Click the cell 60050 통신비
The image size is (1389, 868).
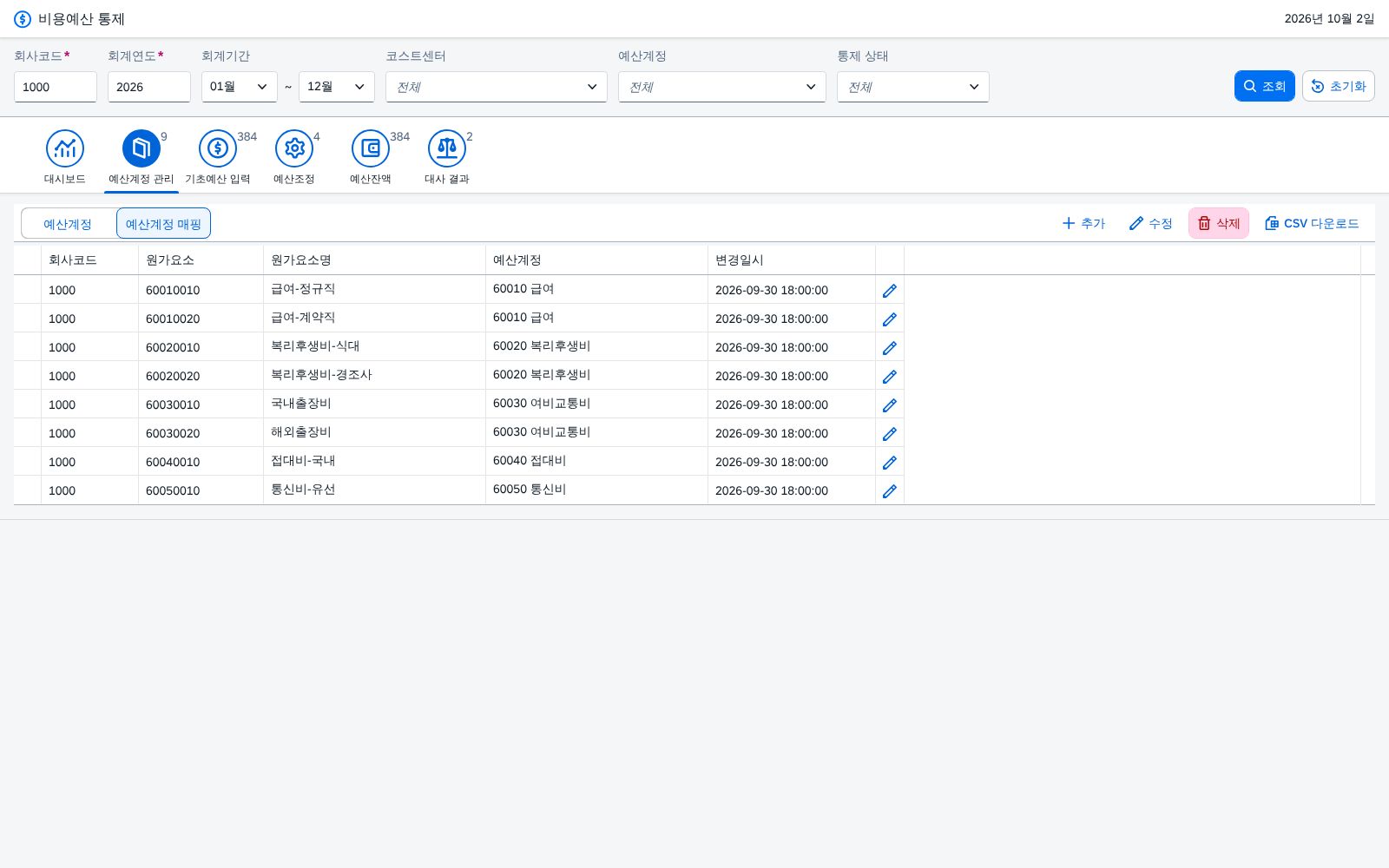pyautogui.click(x=596, y=490)
